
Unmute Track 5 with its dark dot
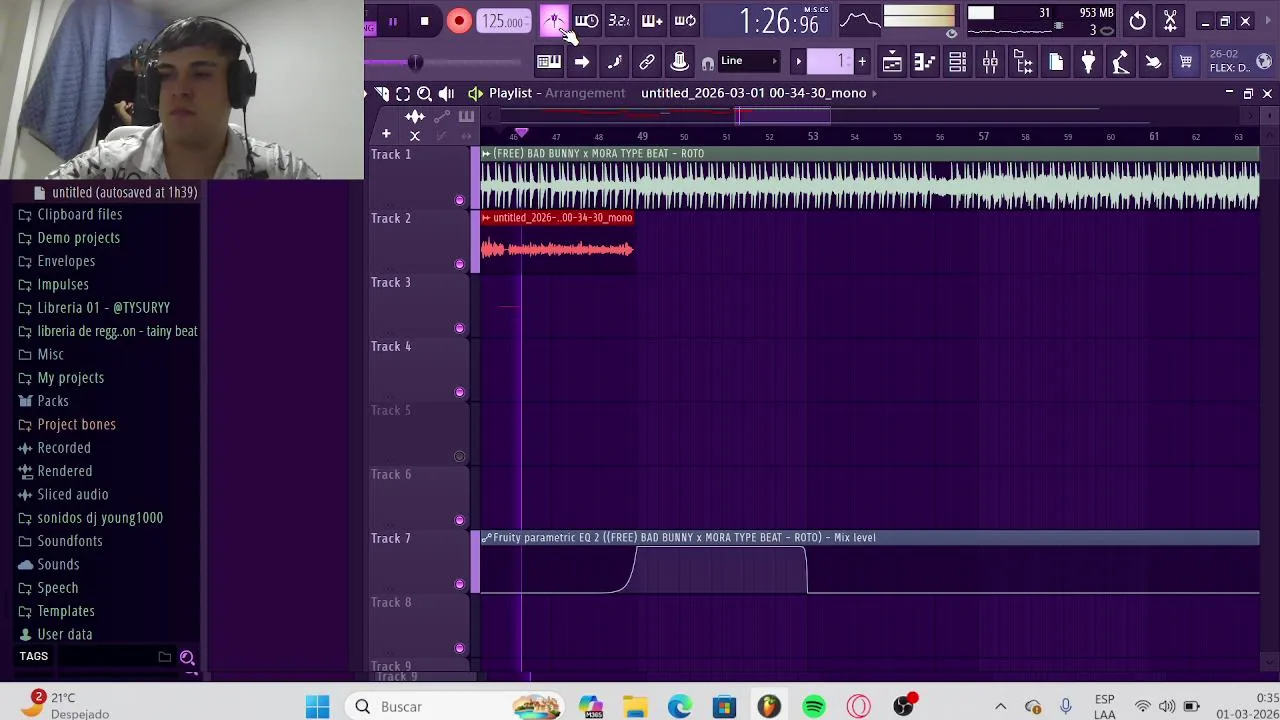coord(459,456)
